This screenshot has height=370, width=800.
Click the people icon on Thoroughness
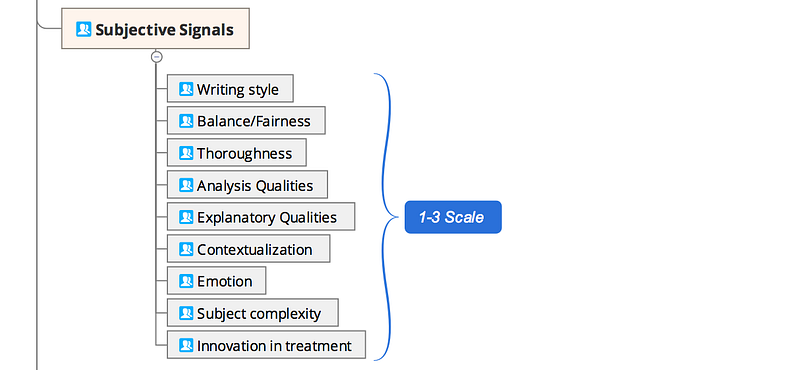coord(186,153)
